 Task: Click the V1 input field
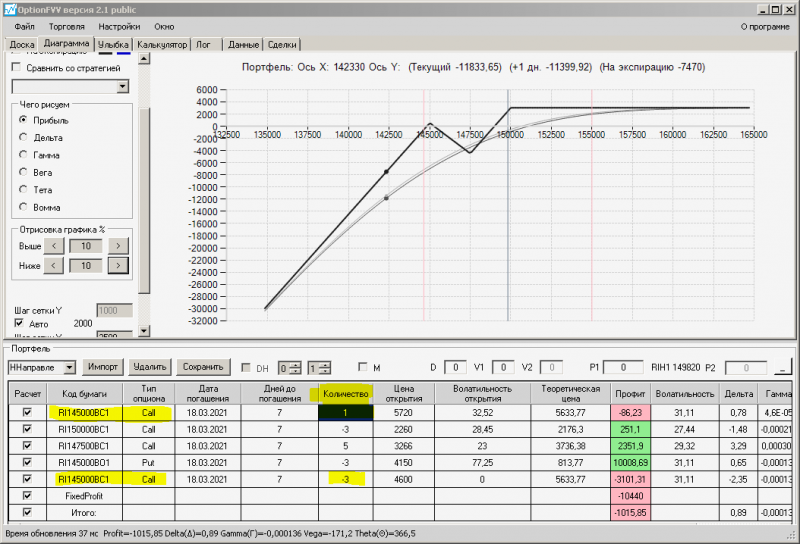(x=503, y=367)
